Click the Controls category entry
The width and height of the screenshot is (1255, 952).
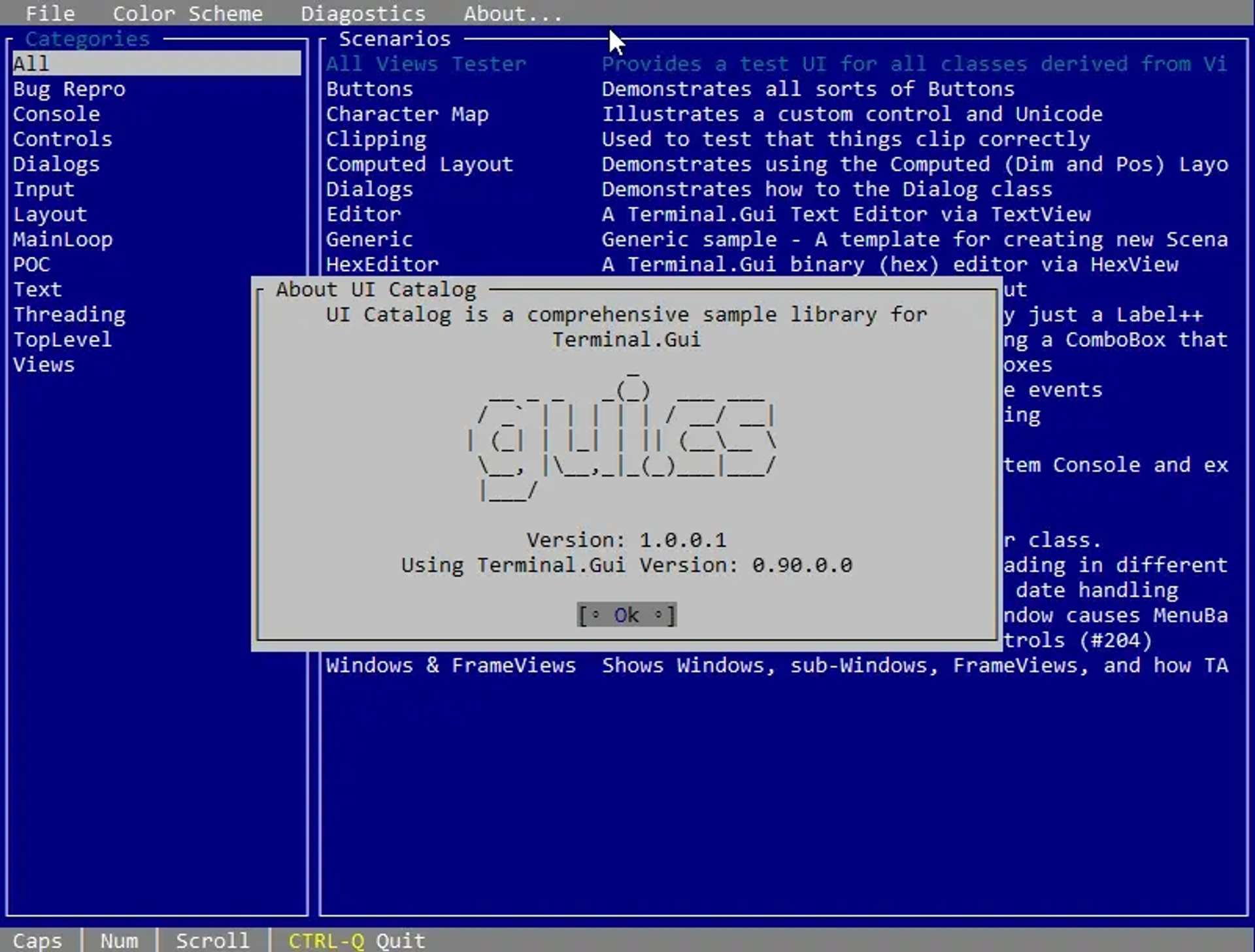click(62, 139)
